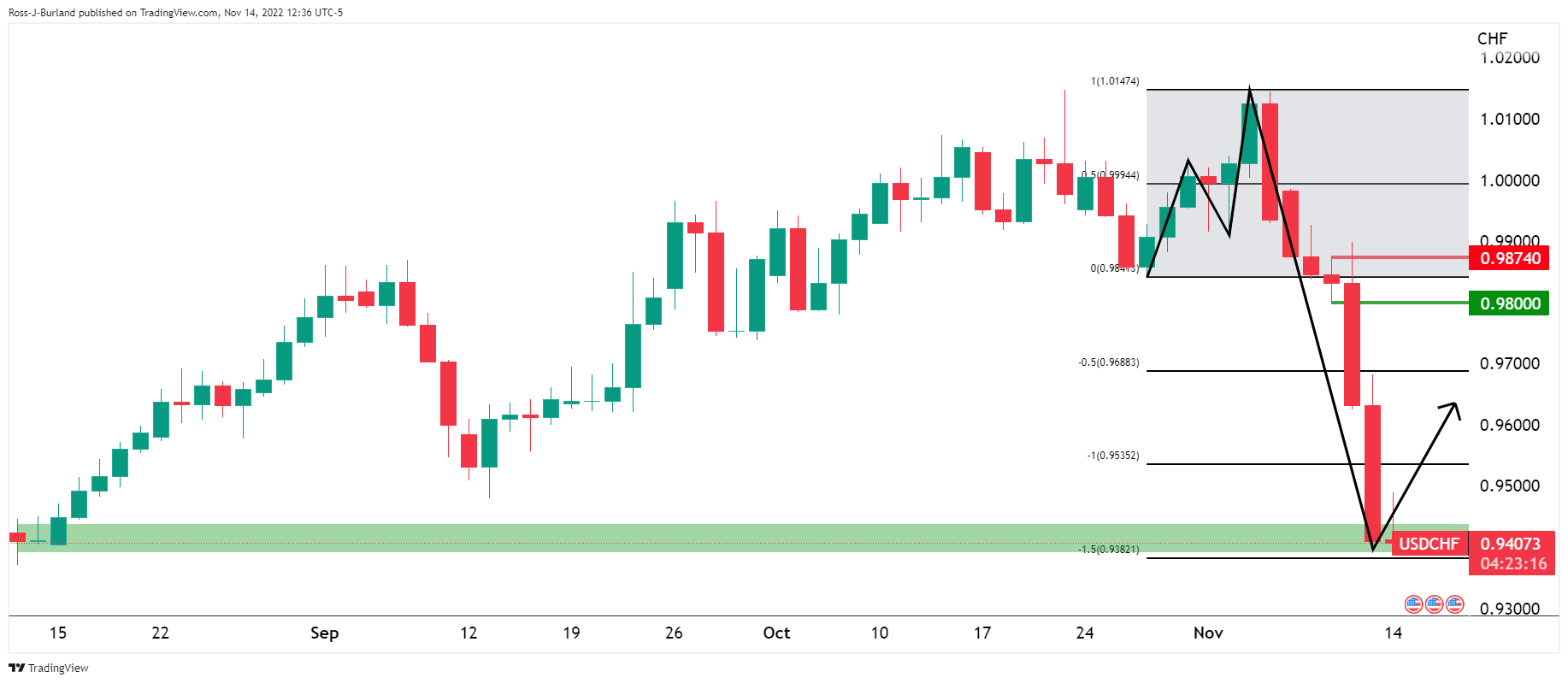Click the Sep label on the time axis
Screen dimensions: 1568x683
point(324,633)
